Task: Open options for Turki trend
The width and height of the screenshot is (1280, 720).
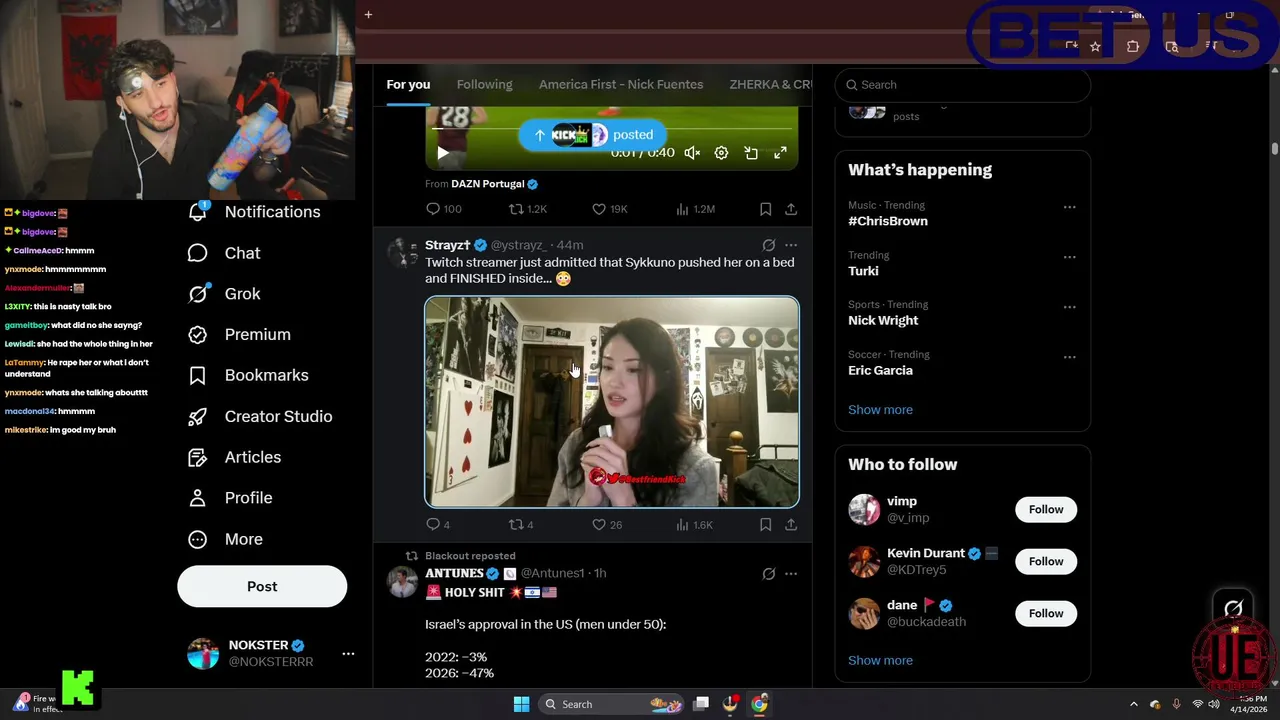Action: (1069, 257)
